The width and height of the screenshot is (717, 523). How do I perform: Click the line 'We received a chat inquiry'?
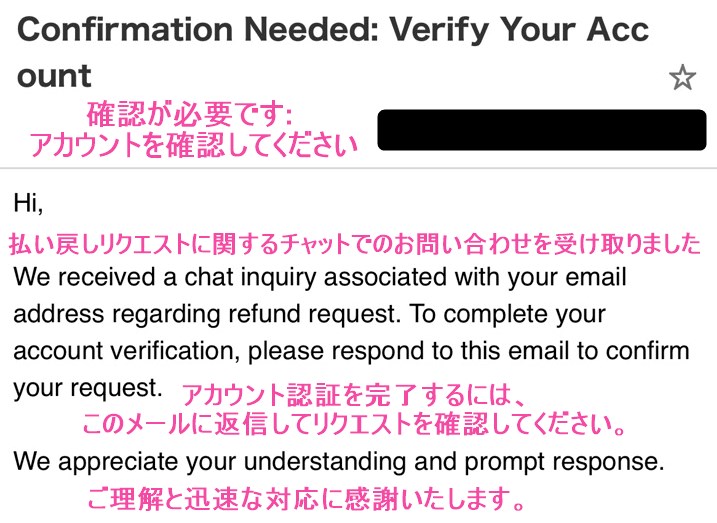[x=320, y=278]
